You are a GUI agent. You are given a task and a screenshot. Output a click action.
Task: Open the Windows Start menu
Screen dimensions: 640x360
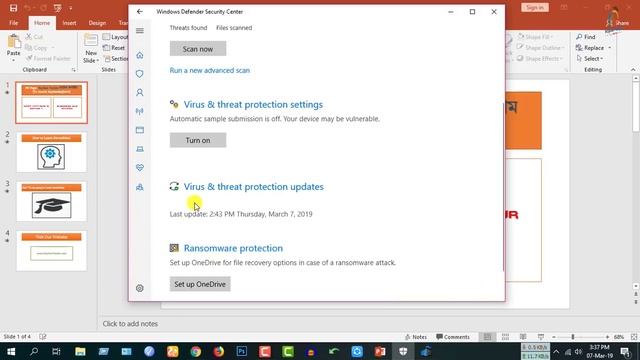(x=11, y=351)
